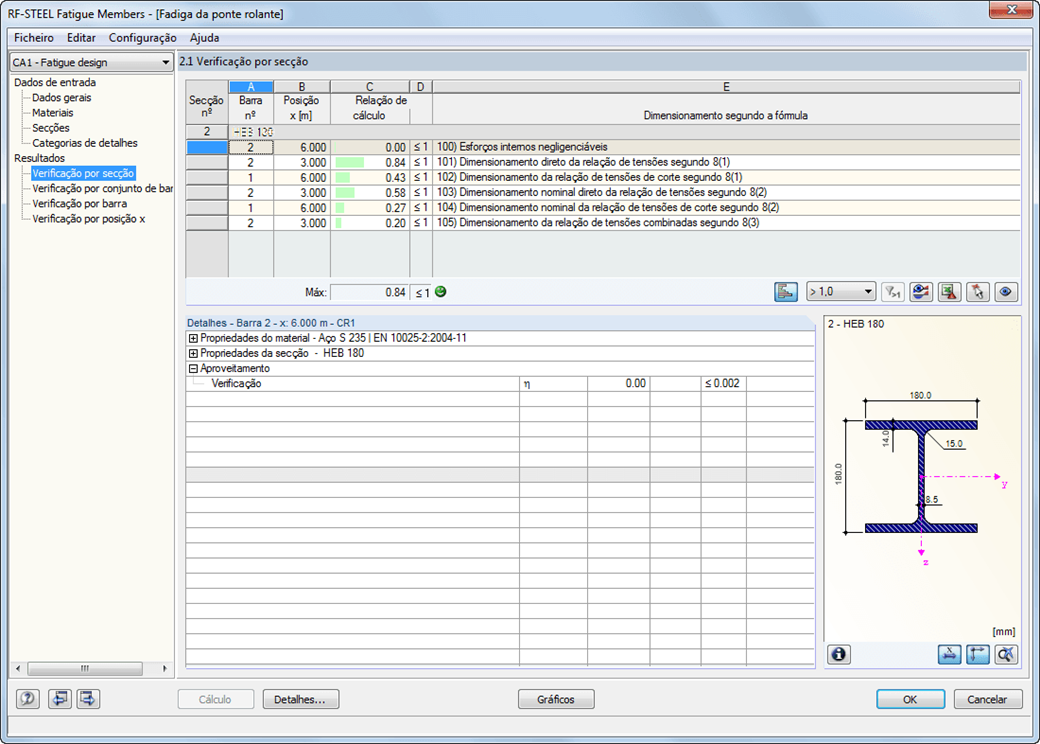Open the CA1 - Fatigue design case dropdown
1040x744 pixels.
coord(91,62)
